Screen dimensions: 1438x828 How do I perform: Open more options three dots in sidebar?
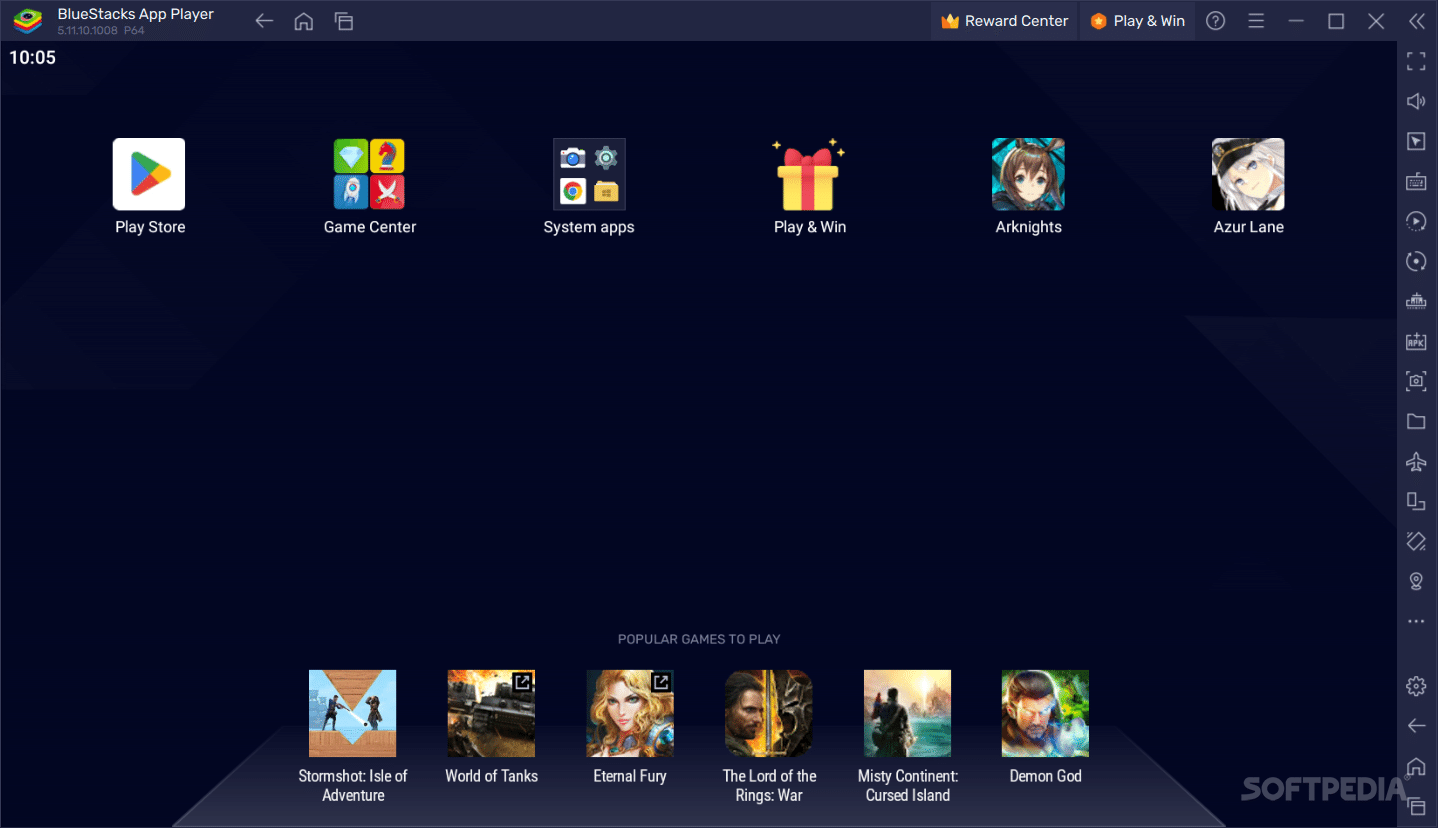[x=1416, y=621]
